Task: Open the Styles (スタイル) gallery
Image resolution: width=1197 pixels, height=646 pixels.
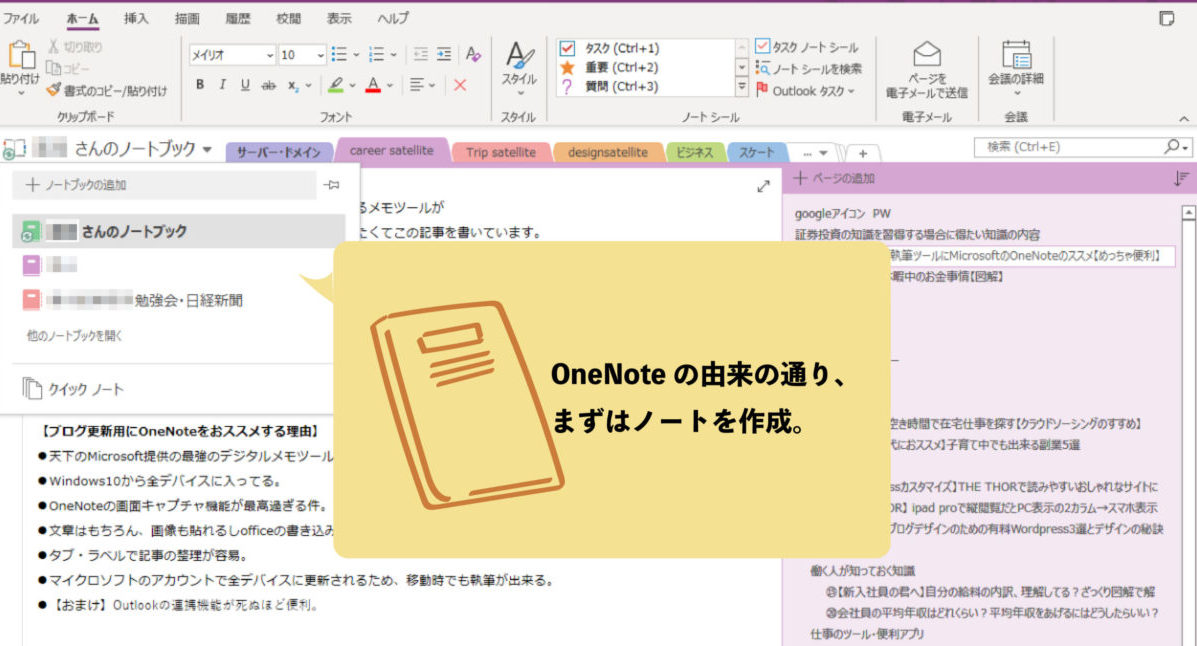Action: pyautogui.click(x=519, y=69)
